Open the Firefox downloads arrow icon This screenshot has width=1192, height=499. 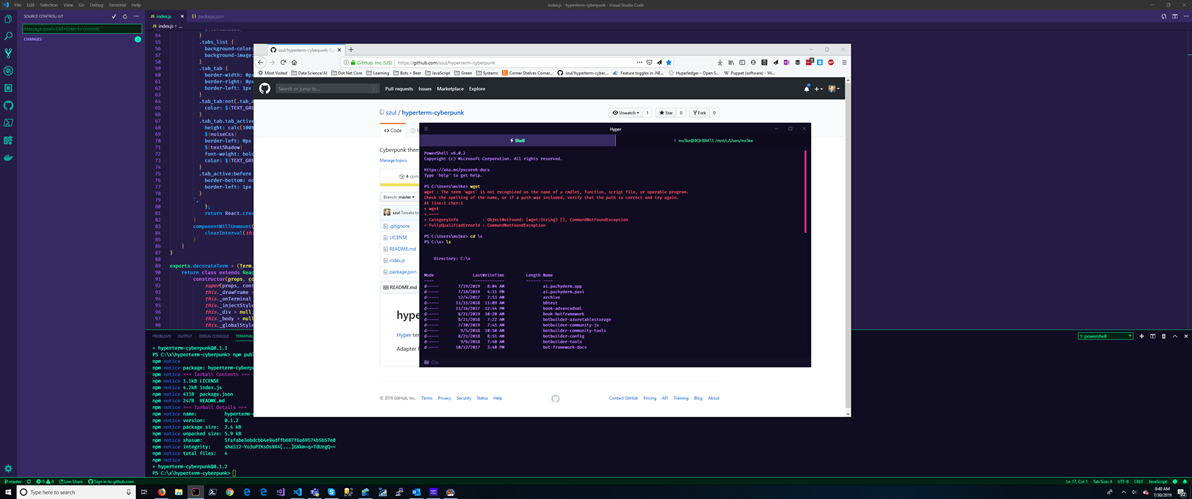pos(720,62)
